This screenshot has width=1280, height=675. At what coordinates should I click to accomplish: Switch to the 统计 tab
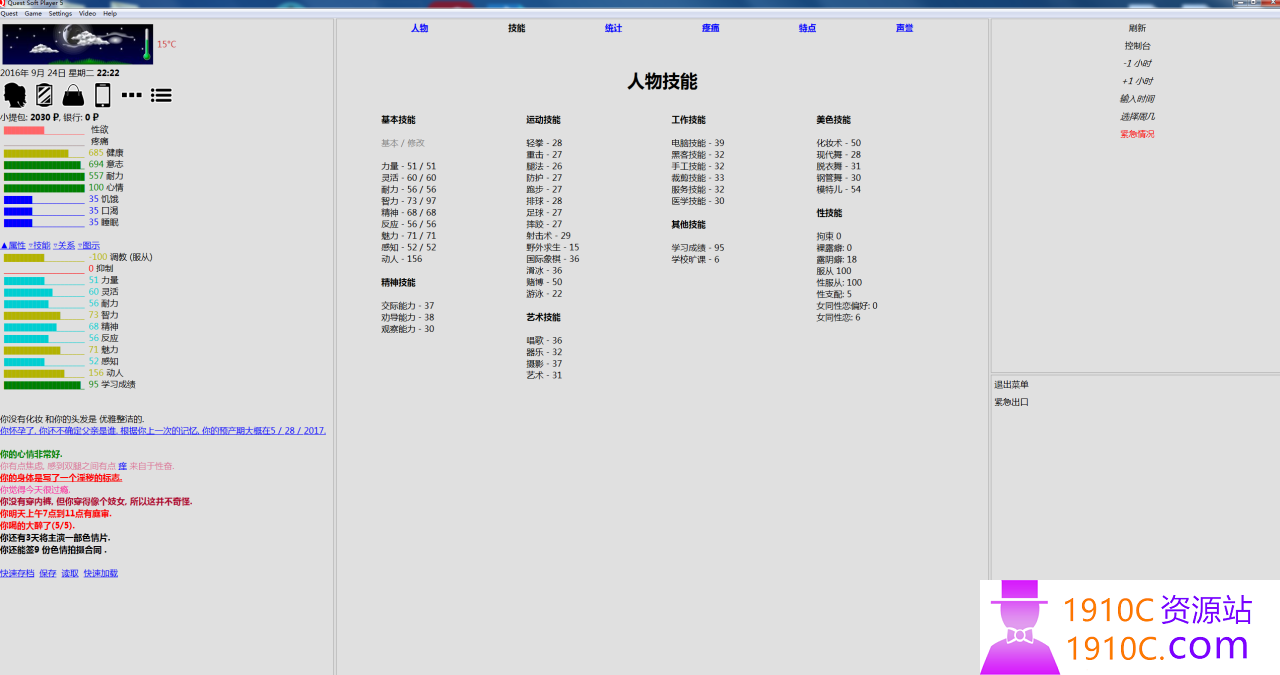613,28
